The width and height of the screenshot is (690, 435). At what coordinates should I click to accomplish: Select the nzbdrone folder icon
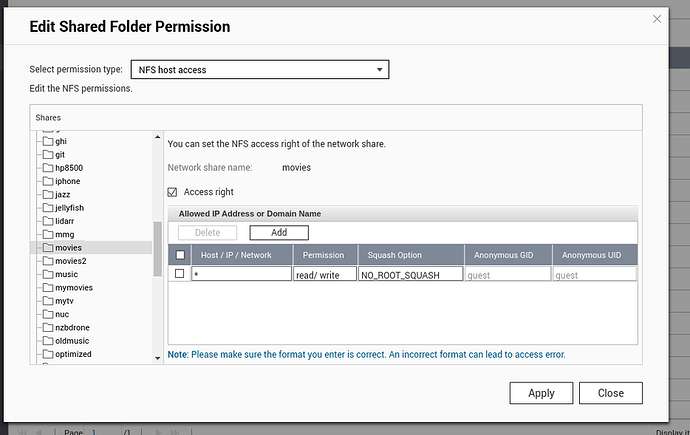pos(47,327)
